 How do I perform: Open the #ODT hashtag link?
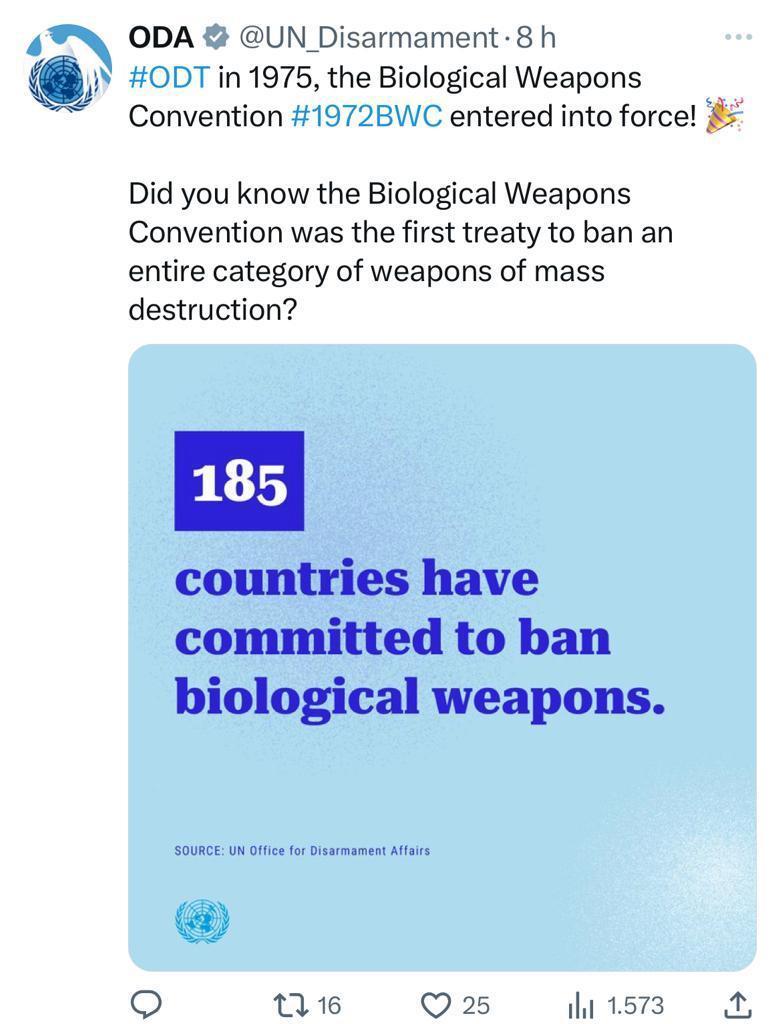click(169, 77)
